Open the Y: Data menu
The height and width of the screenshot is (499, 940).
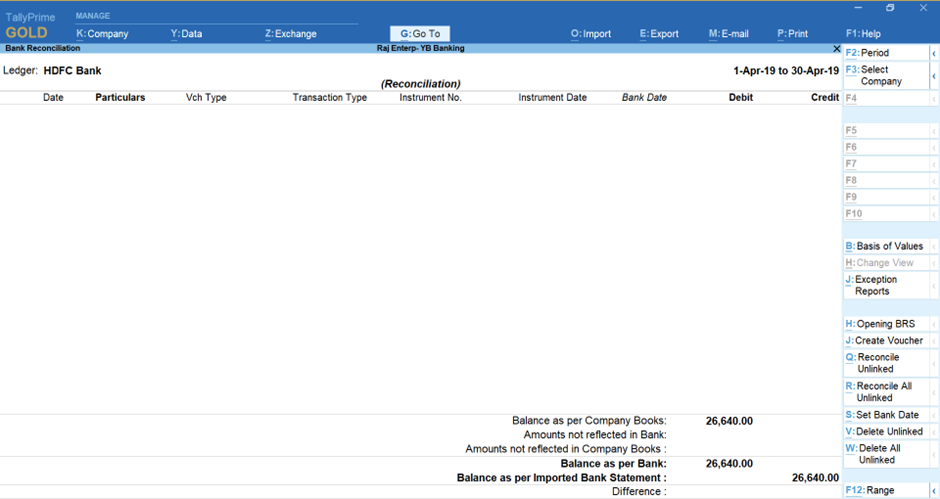[x=186, y=34]
